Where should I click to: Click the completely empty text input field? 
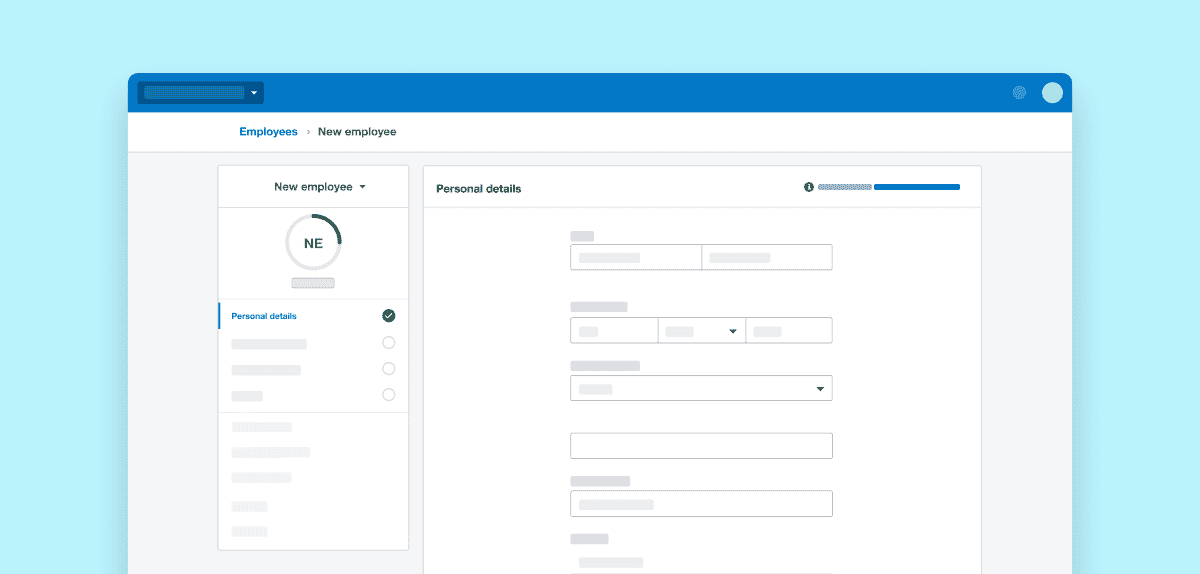click(x=701, y=446)
